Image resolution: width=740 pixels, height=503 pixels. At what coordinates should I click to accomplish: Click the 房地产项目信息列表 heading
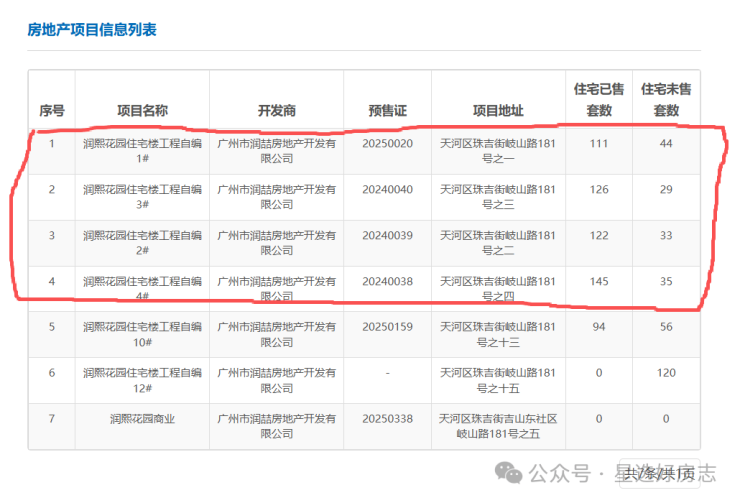point(92,29)
